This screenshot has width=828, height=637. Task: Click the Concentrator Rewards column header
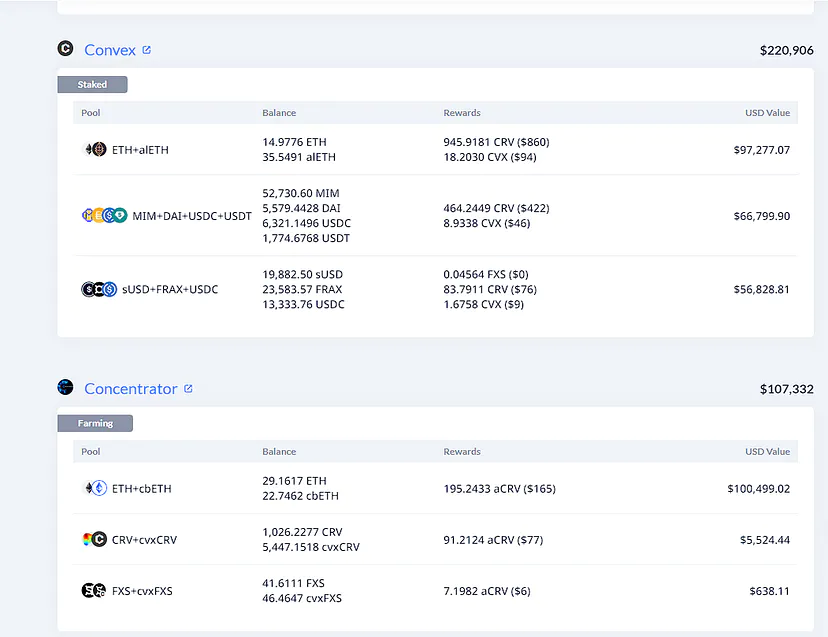[x=462, y=452]
